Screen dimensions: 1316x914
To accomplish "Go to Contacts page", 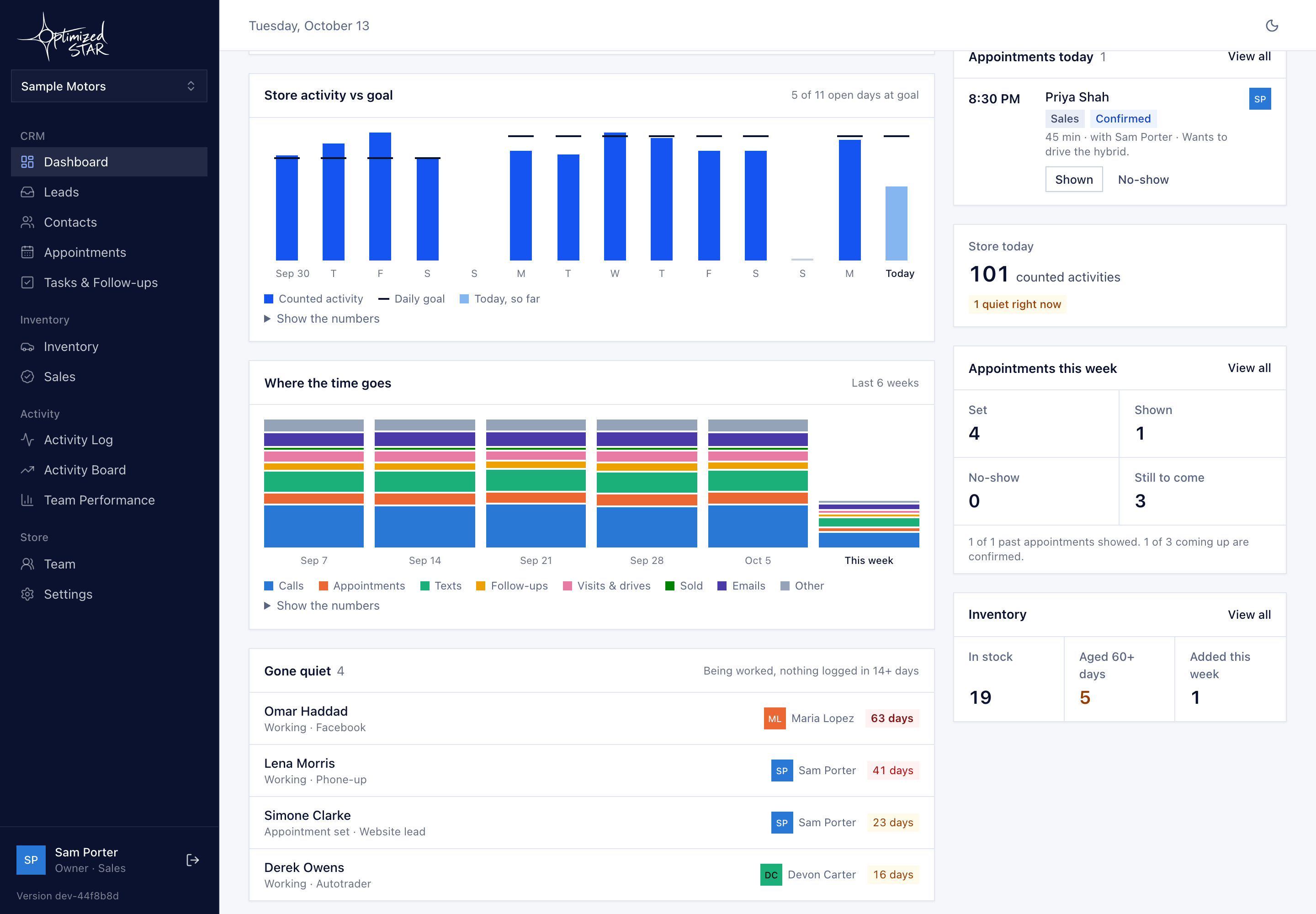I will pos(109,222).
